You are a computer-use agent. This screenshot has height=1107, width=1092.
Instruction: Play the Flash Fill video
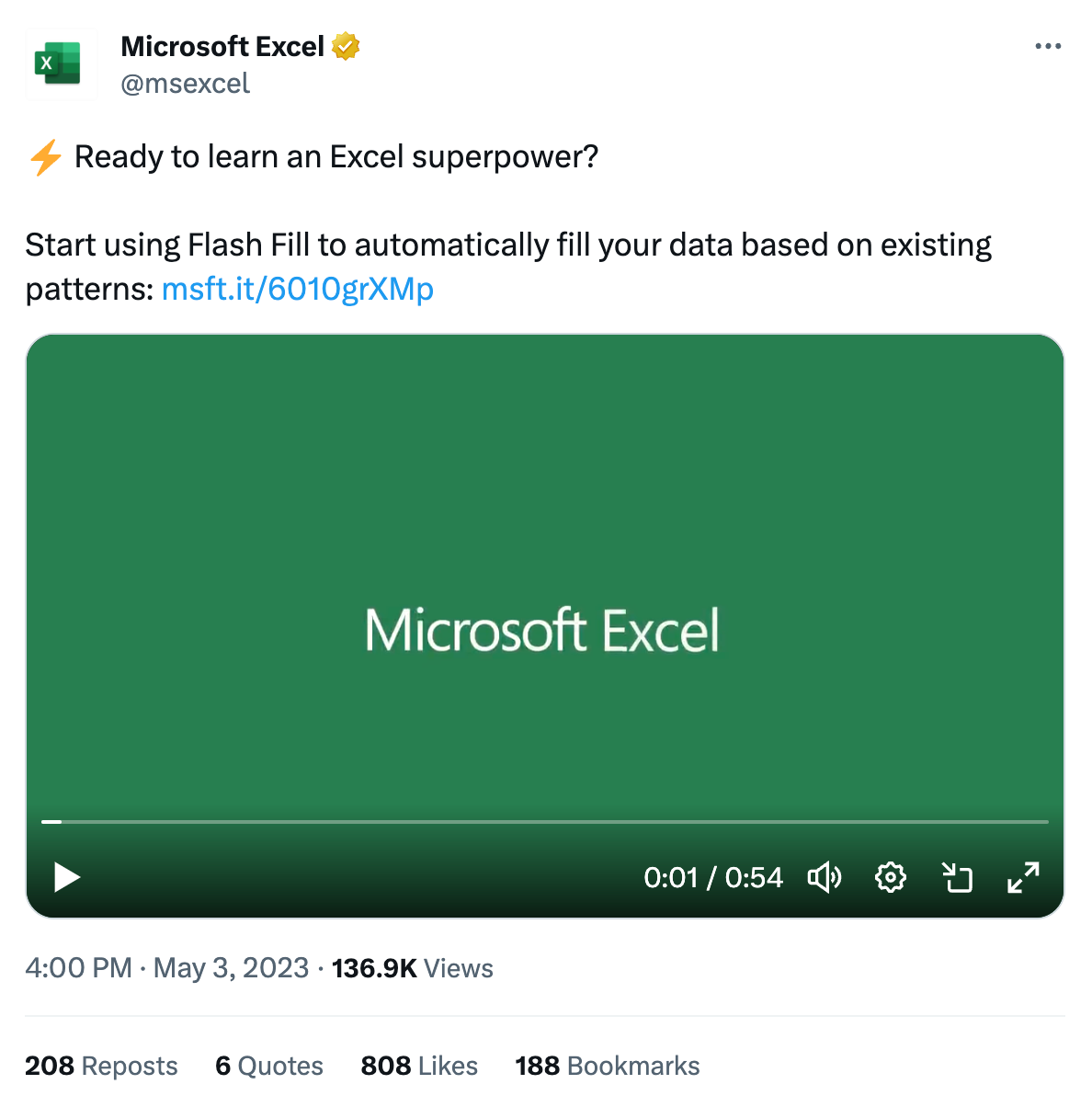pyautogui.click(x=67, y=877)
